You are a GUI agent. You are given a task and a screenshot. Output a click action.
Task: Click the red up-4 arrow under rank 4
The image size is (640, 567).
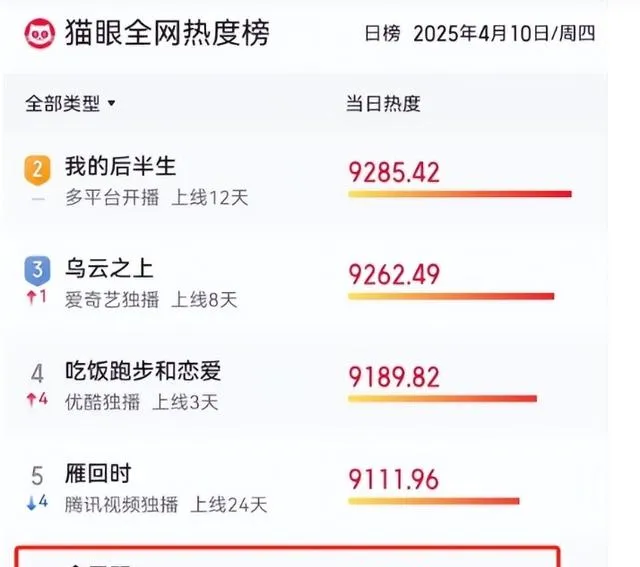[37, 399]
